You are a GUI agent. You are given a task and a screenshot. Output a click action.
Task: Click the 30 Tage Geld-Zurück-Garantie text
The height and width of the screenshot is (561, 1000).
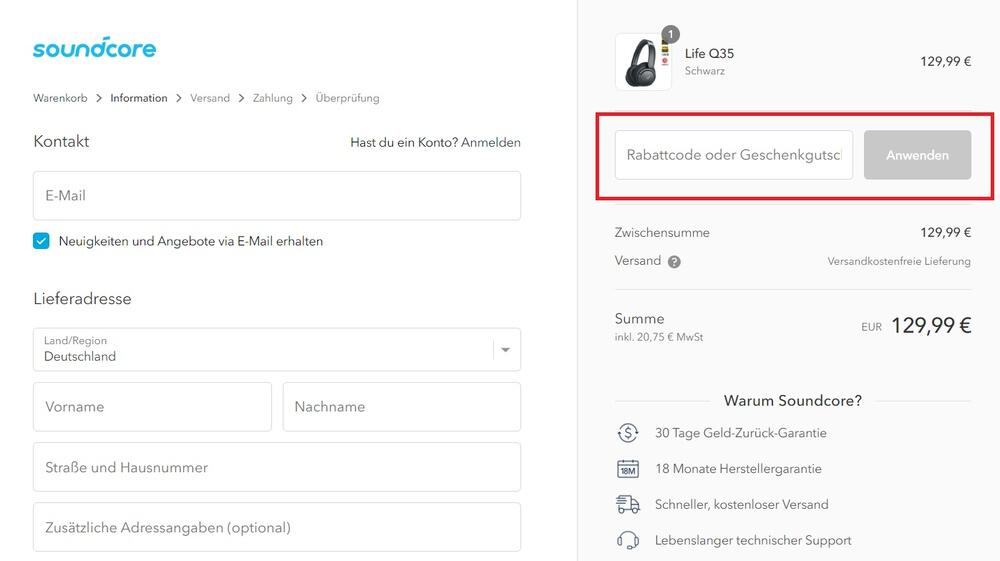point(740,433)
